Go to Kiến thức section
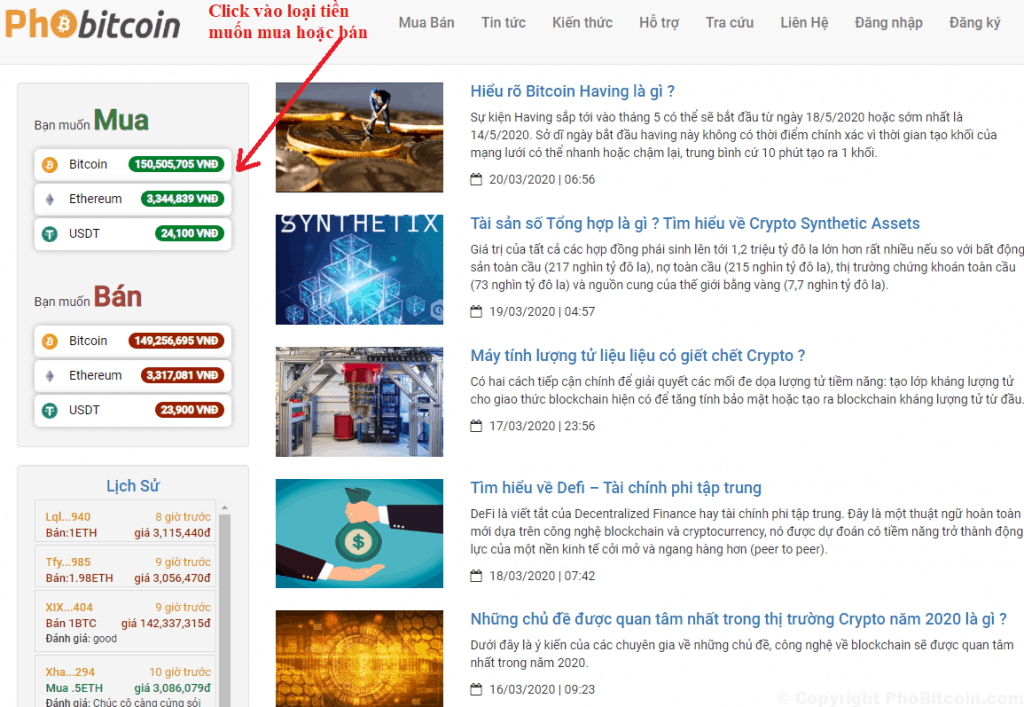The height and width of the screenshot is (707, 1024). tap(582, 23)
